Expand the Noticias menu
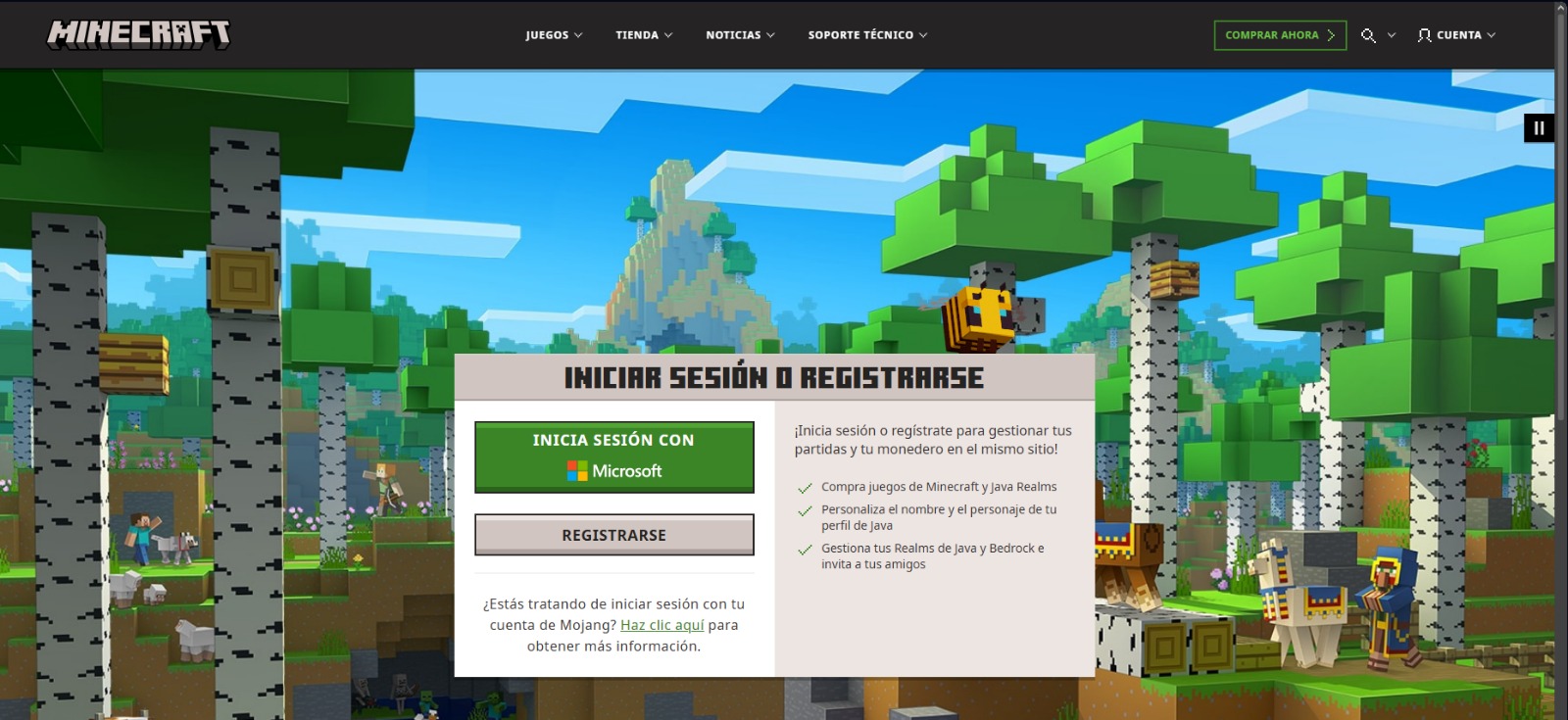The width and height of the screenshot is (1568, 720). pos(740,35)
